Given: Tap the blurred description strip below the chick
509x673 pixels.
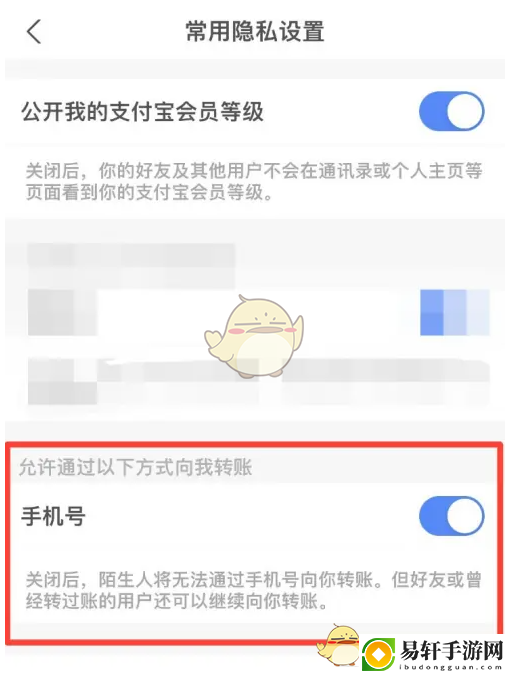Looking at the screenshot, I should tap(259, 381).
